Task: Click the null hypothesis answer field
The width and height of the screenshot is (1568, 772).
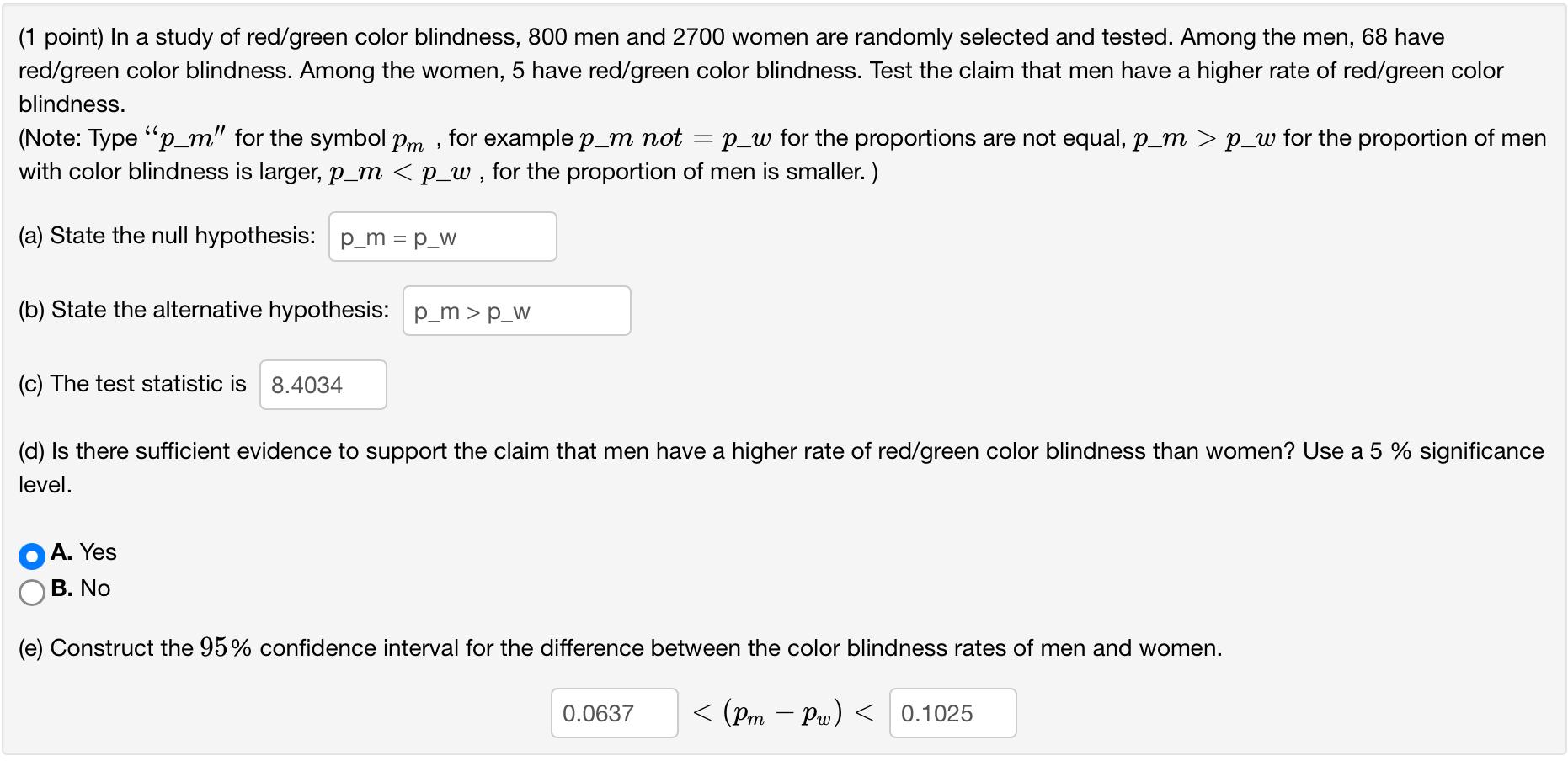Action: (x=442, y=237)
